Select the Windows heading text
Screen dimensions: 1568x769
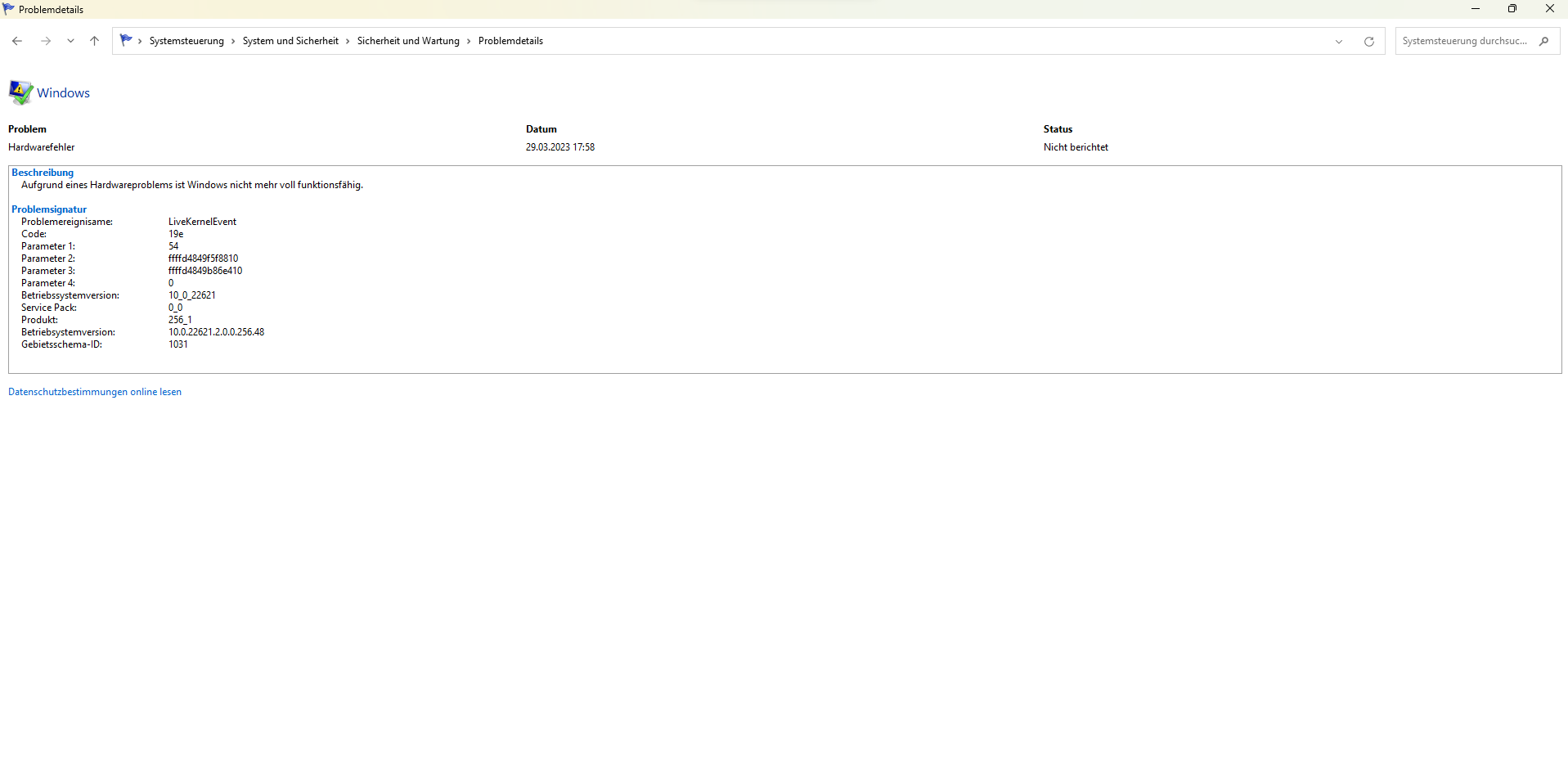63,92
